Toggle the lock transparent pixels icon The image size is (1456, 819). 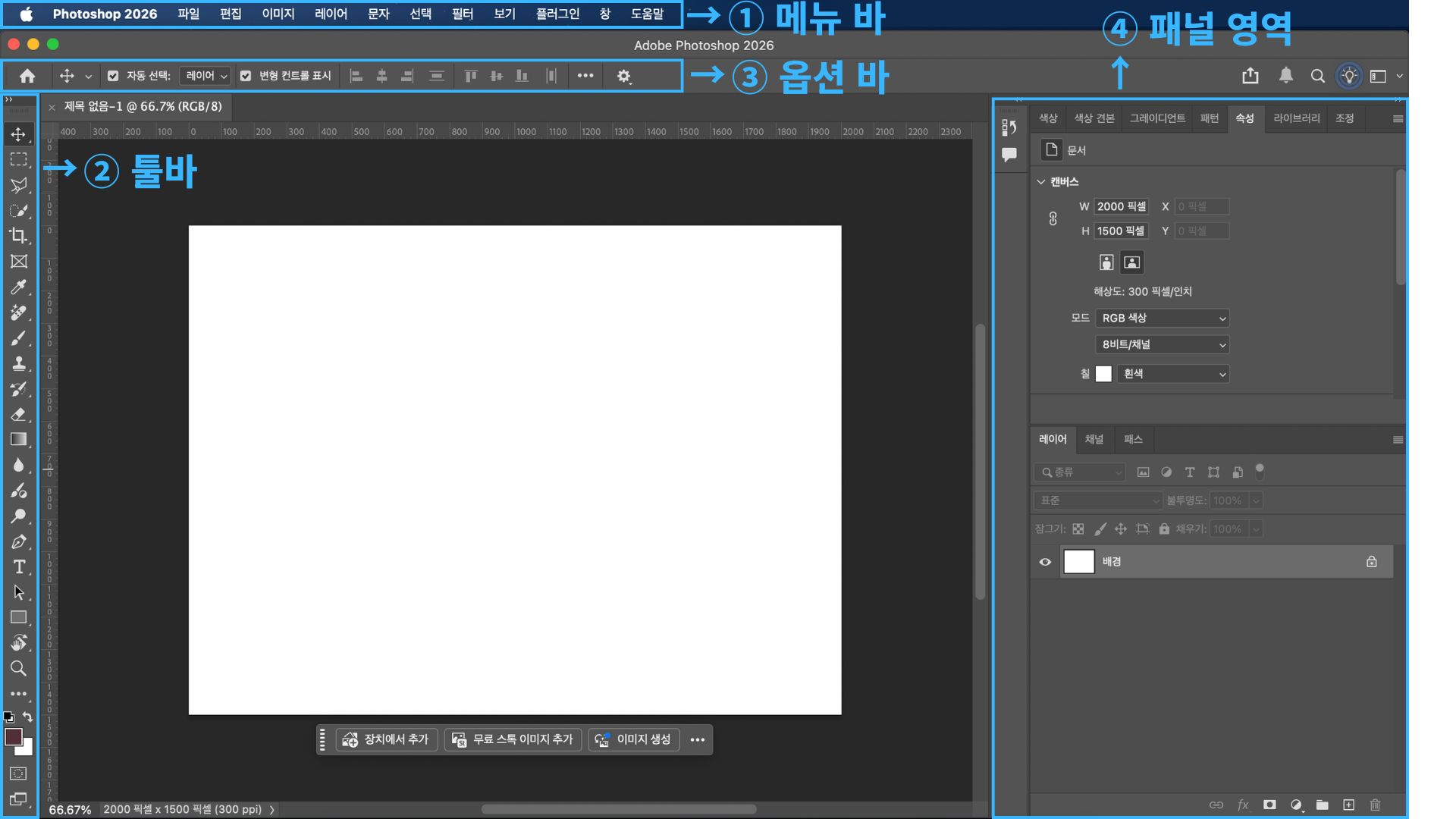(x=1078, y=529)
